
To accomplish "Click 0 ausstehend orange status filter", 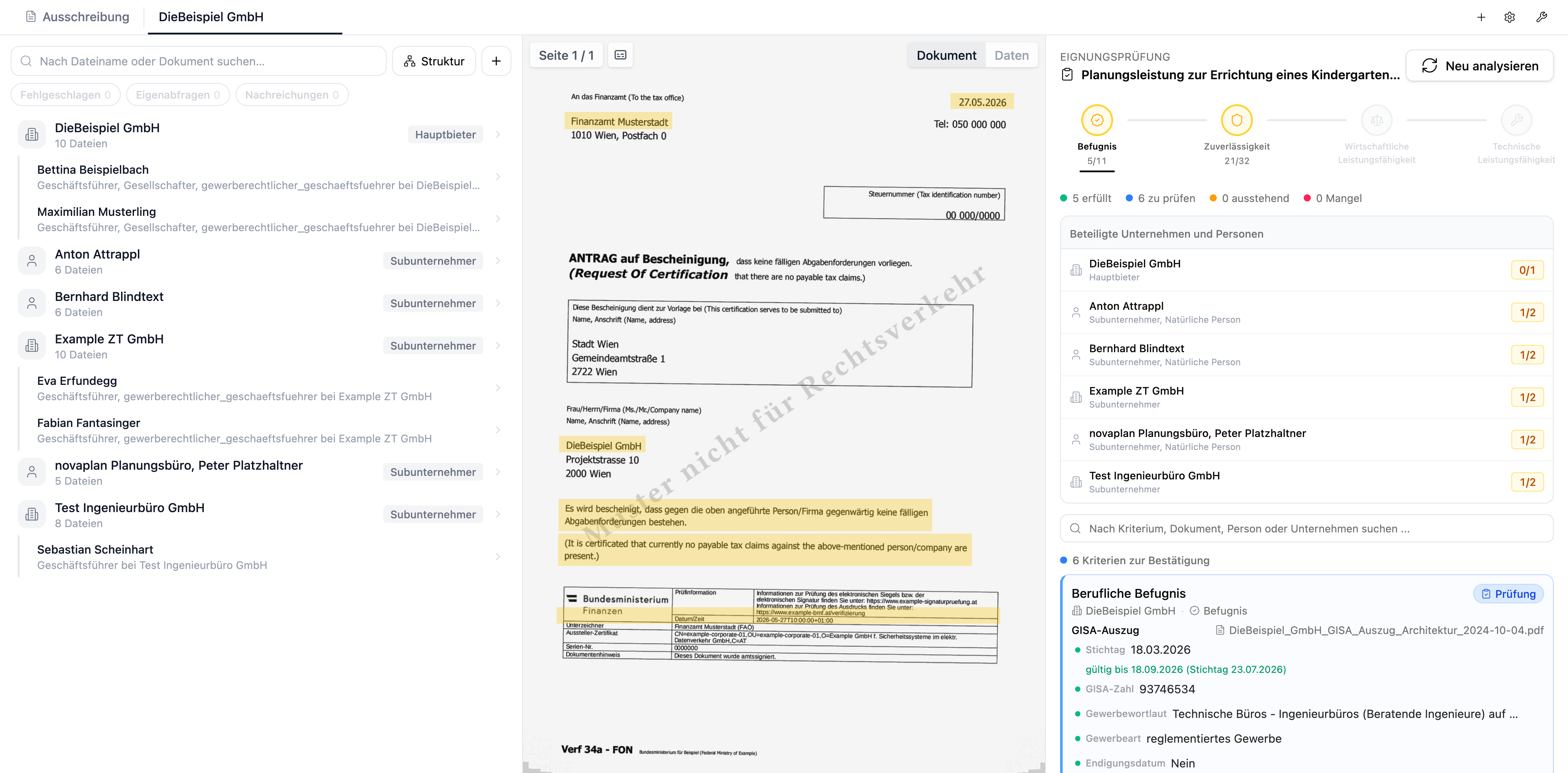I will tap(1249, 198).
